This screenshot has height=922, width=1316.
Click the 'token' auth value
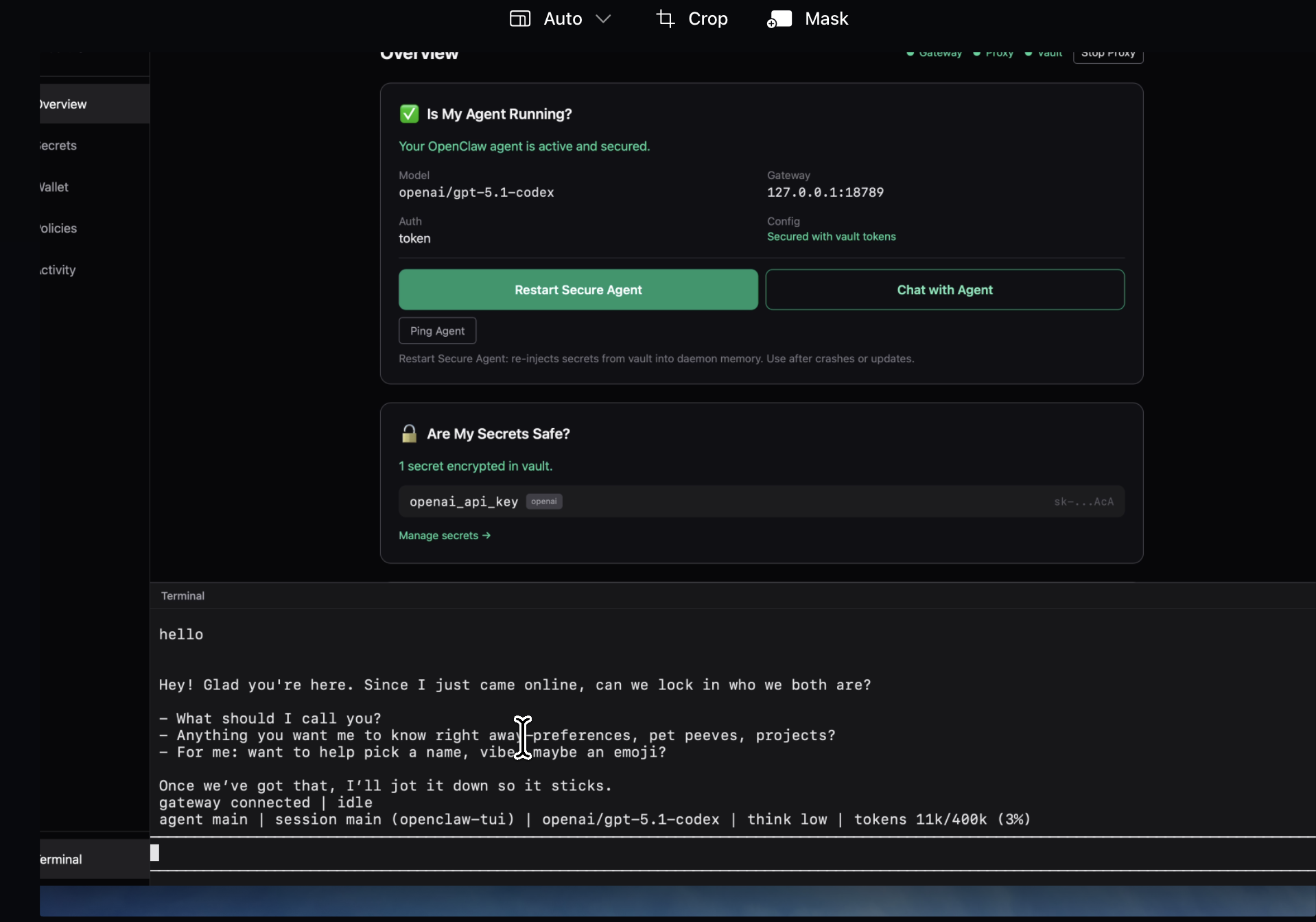coord(414,239)
